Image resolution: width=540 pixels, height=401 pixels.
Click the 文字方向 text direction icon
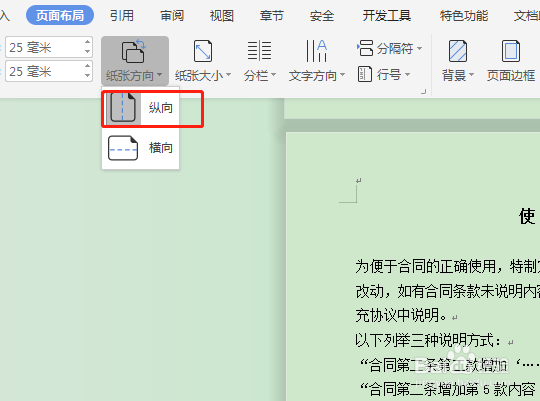[316, 51]
